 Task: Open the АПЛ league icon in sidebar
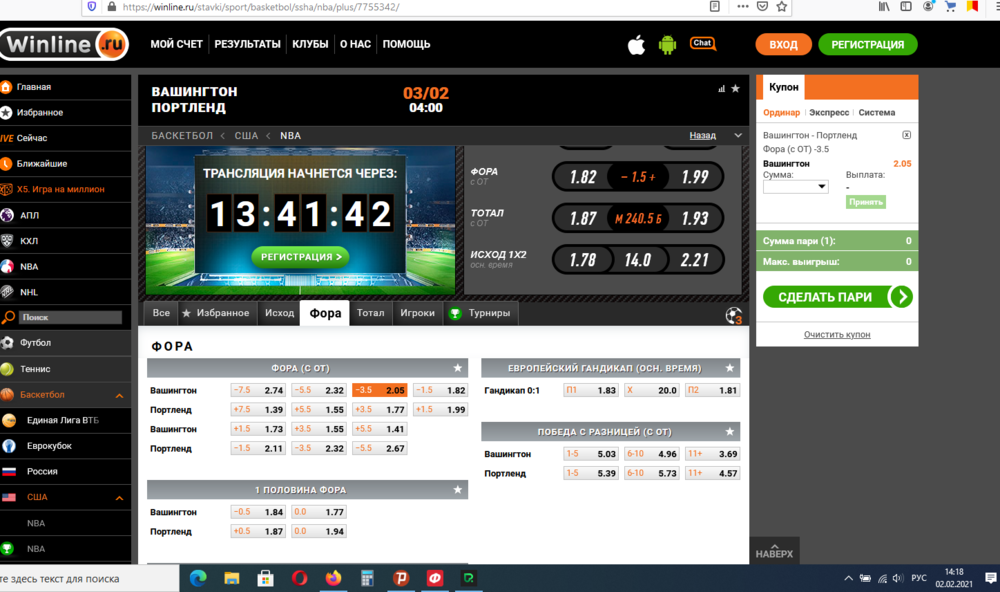[7, 215]
